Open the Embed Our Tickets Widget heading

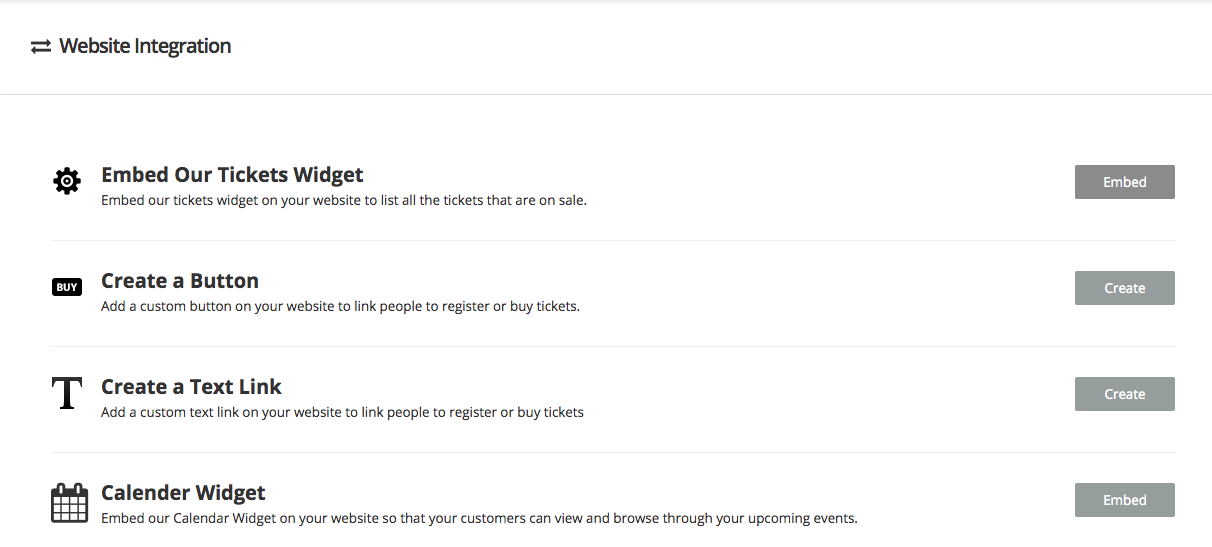[232, 175]
